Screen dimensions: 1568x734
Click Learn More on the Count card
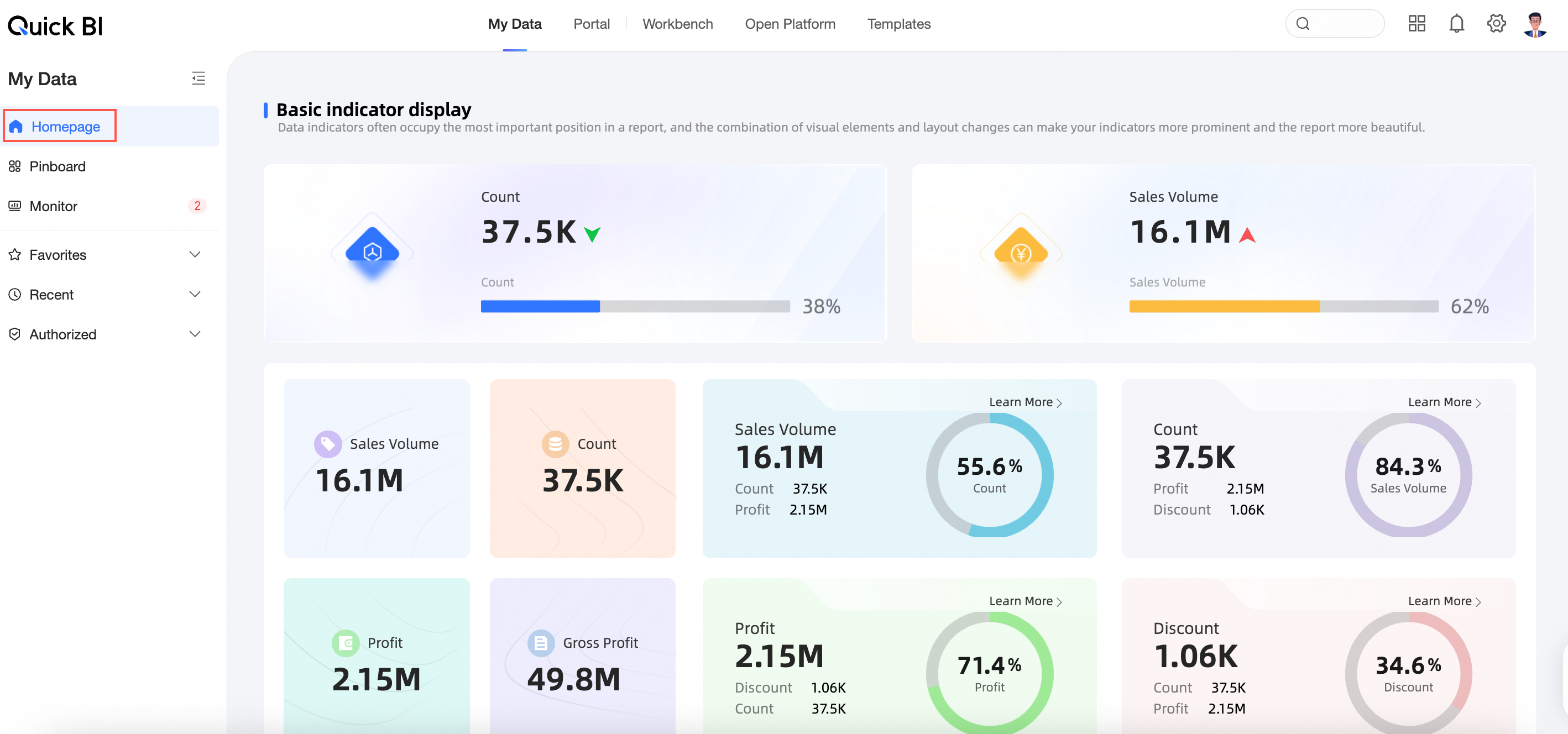click(x=1445, y=402)
